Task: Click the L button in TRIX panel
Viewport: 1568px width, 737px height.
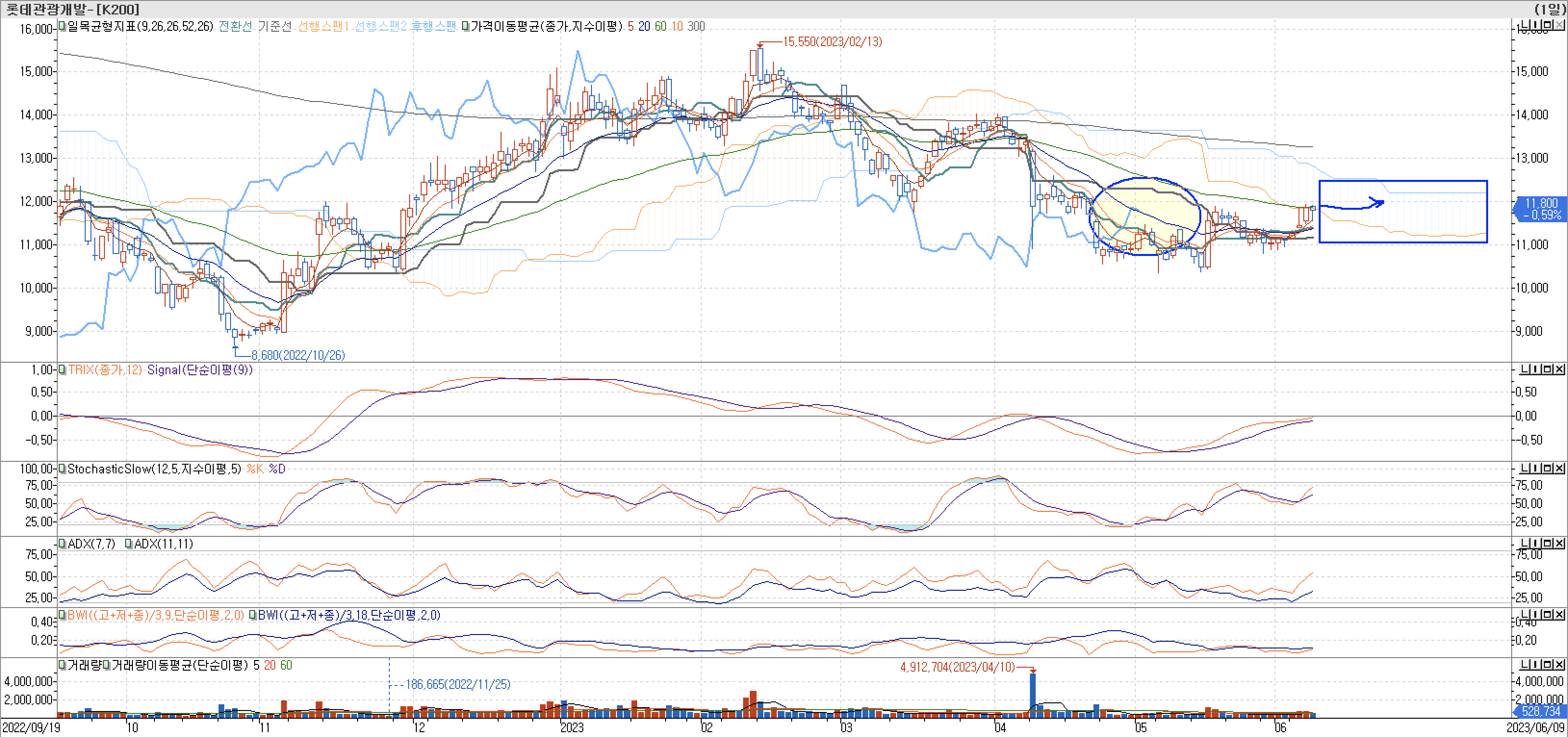Action: (x=1524, y=369)
